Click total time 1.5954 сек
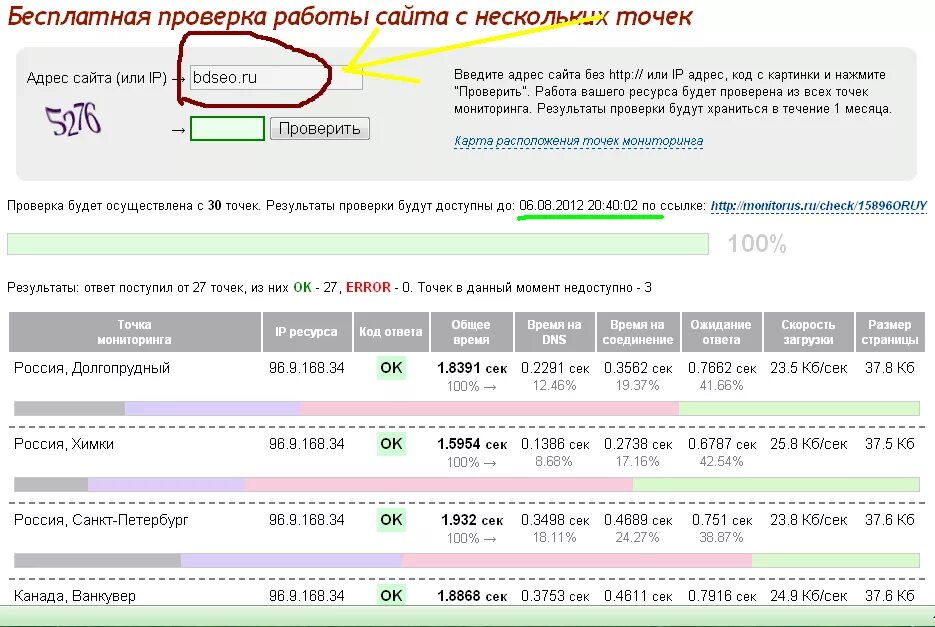Viewport: 935px width, 627px height. [472, 444]
